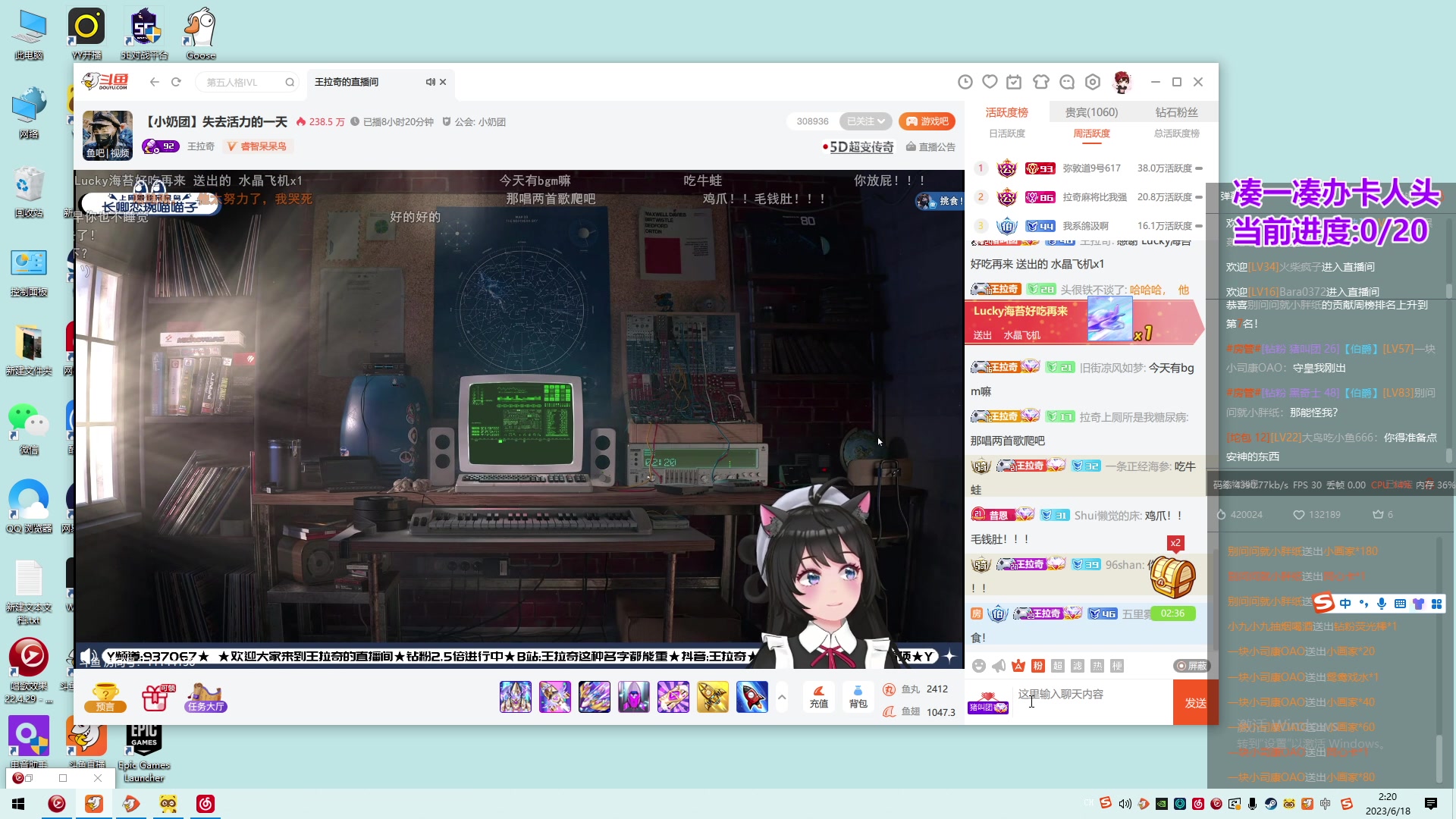1456x819 pixels.
Task: Open 直播公告 announcement
Action: (x=930, y=147)
